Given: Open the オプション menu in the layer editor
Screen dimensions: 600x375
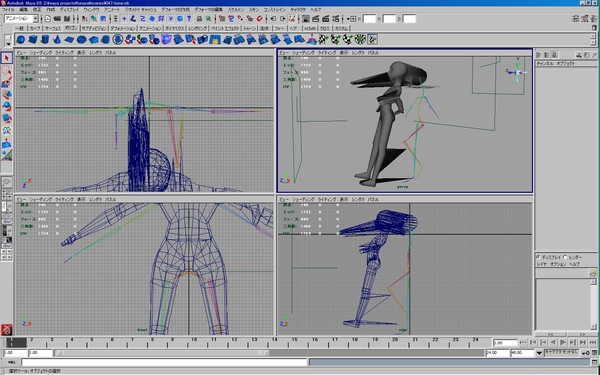Looking at the screenshot, I should [x=558, y=264].
